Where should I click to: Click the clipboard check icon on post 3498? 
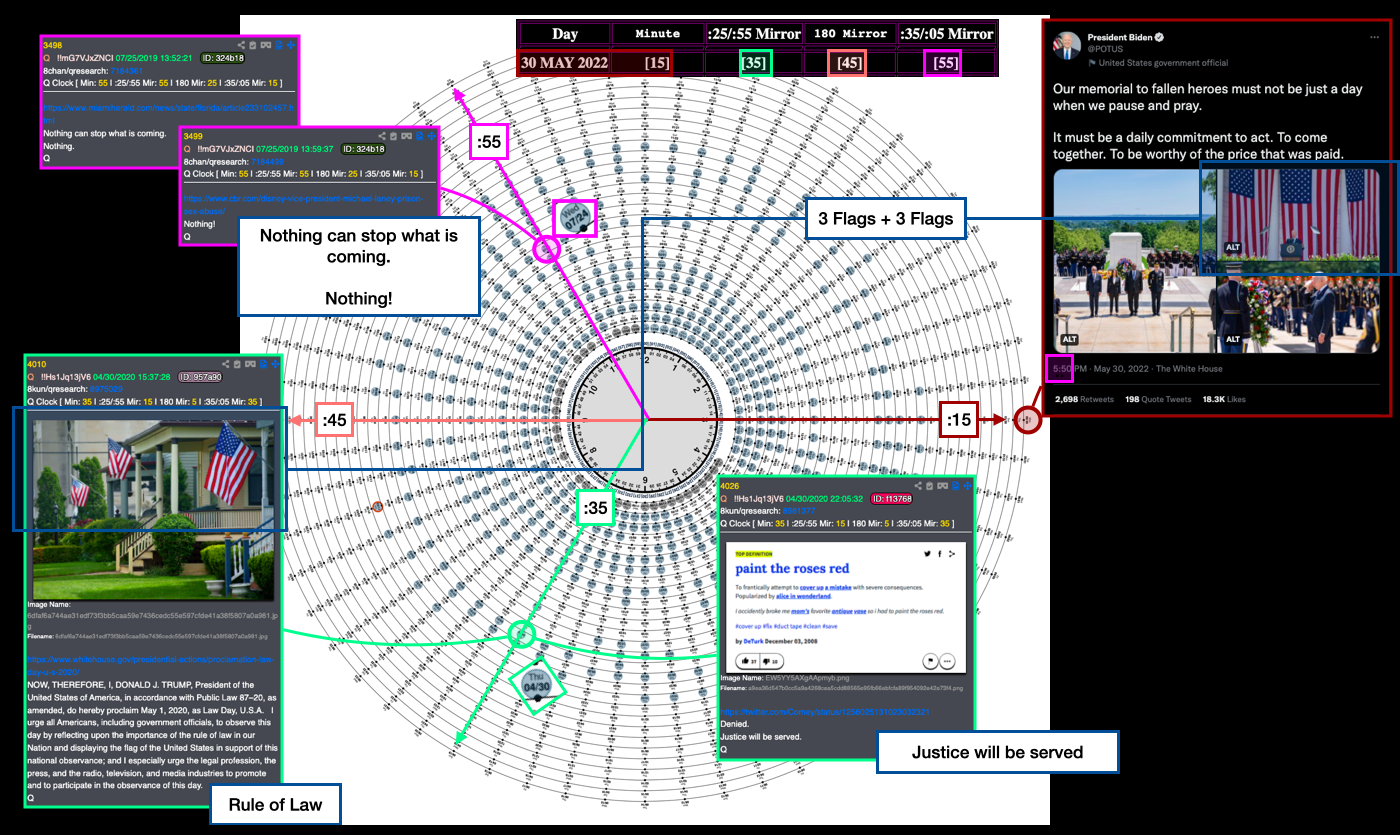253,45
